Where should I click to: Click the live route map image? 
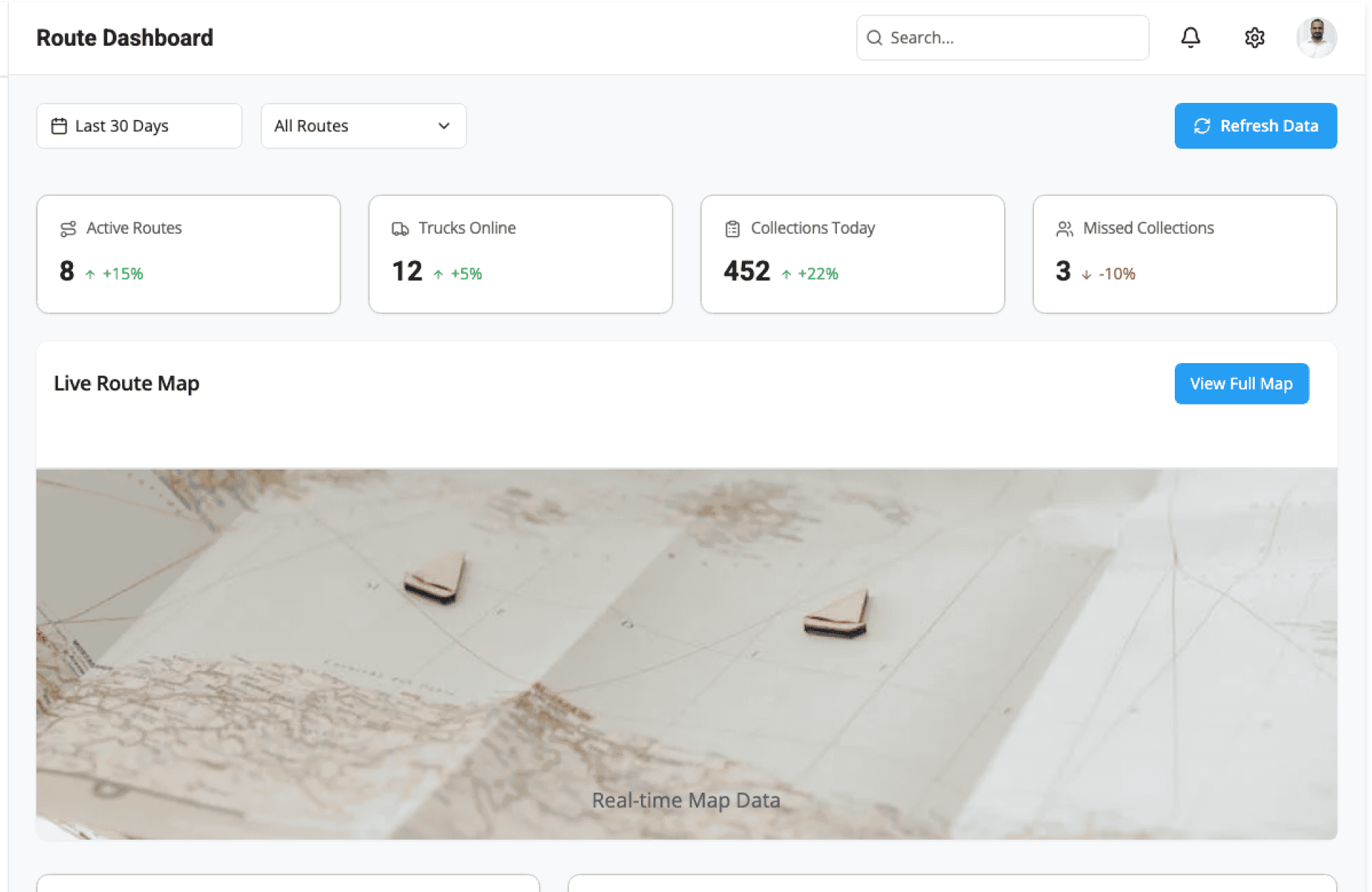click(x=686, y=653)
